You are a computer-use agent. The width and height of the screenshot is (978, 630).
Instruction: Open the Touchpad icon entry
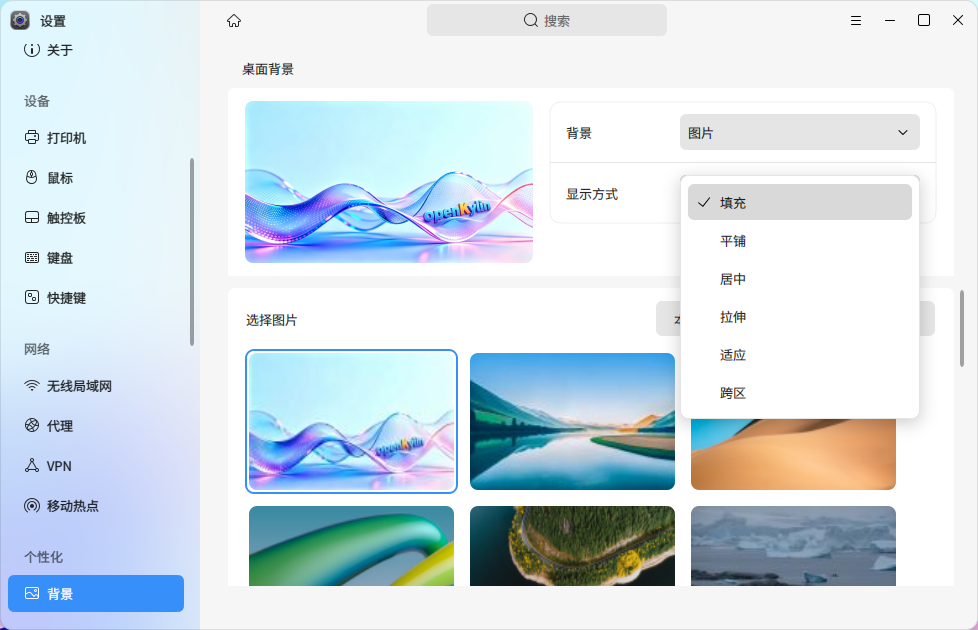coord(32,217)
